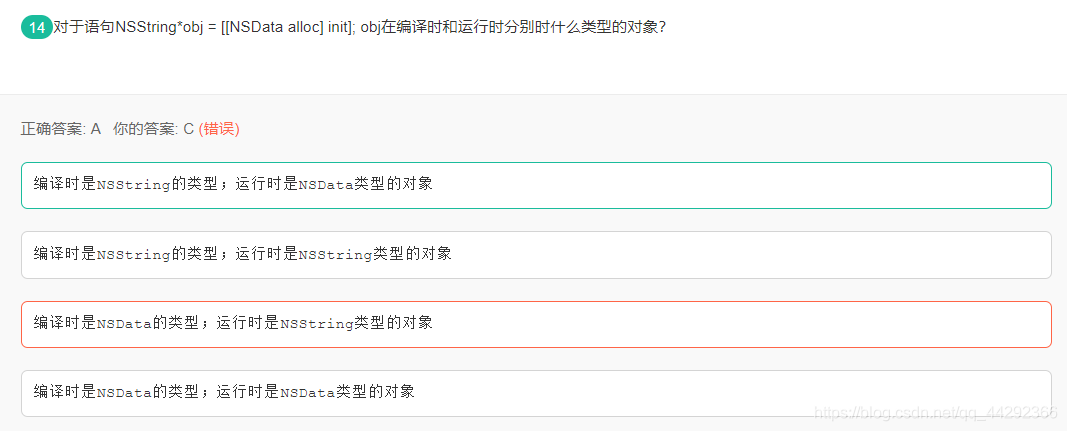The image size is (1067, 431).
Task: Click NSString text in the first option
Action: coord(134,185)
